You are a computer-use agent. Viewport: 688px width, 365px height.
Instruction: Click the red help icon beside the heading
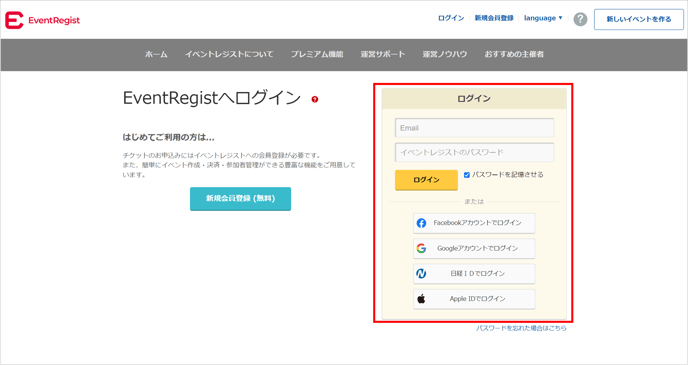315,99
